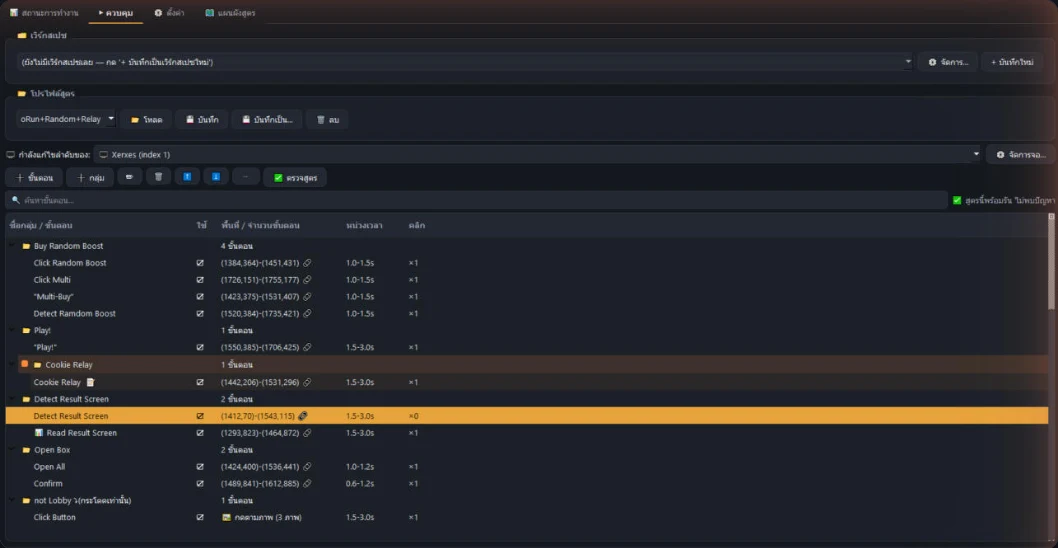
Task: Move selected step up with blue arrow
Action: (187, 177)
